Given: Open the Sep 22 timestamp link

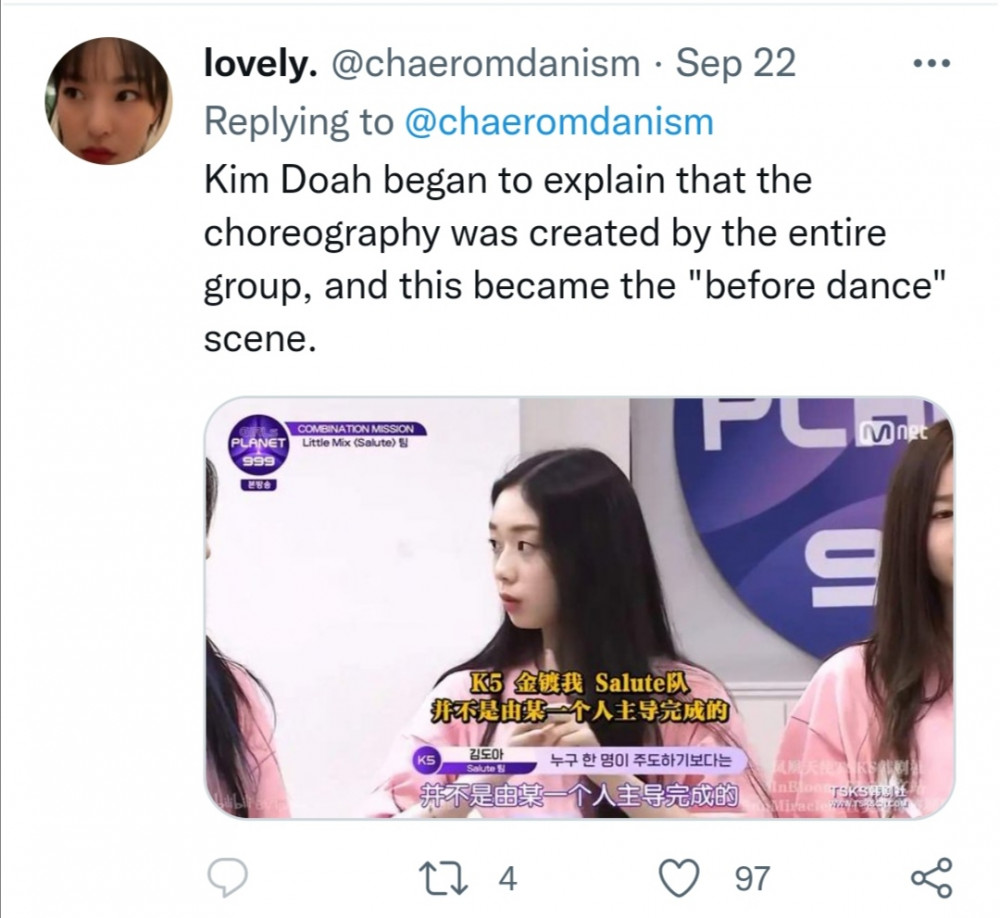Looking at the screenshot, I should (x=735, y=63).
